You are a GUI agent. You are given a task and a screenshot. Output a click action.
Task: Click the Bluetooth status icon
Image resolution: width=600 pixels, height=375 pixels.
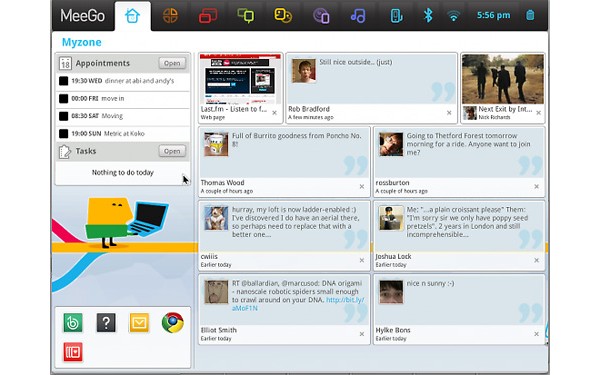tap(428, 15)
